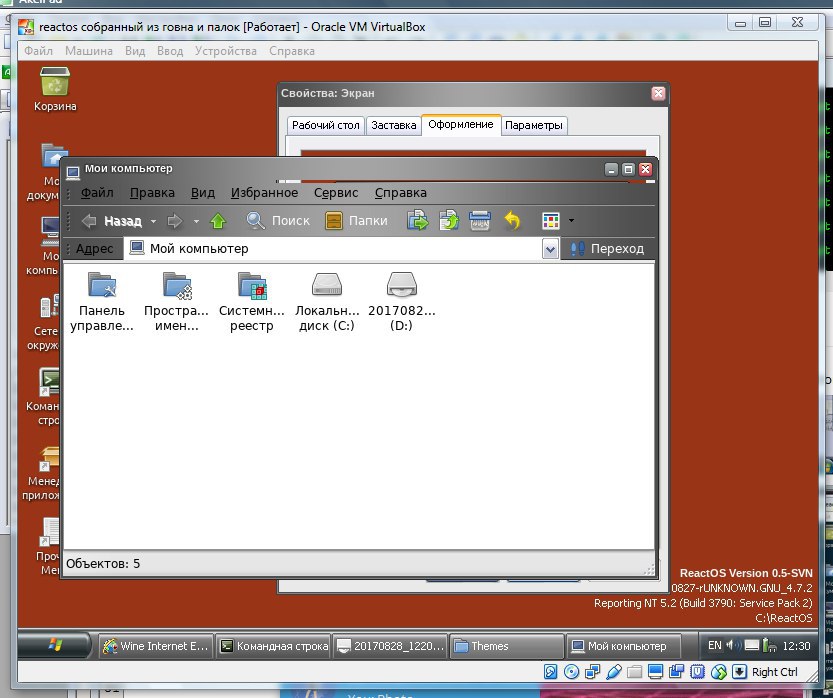This screenshot has width=833, height=698.
Task: Select the Системный реестр icon
Action: point(251,302)
